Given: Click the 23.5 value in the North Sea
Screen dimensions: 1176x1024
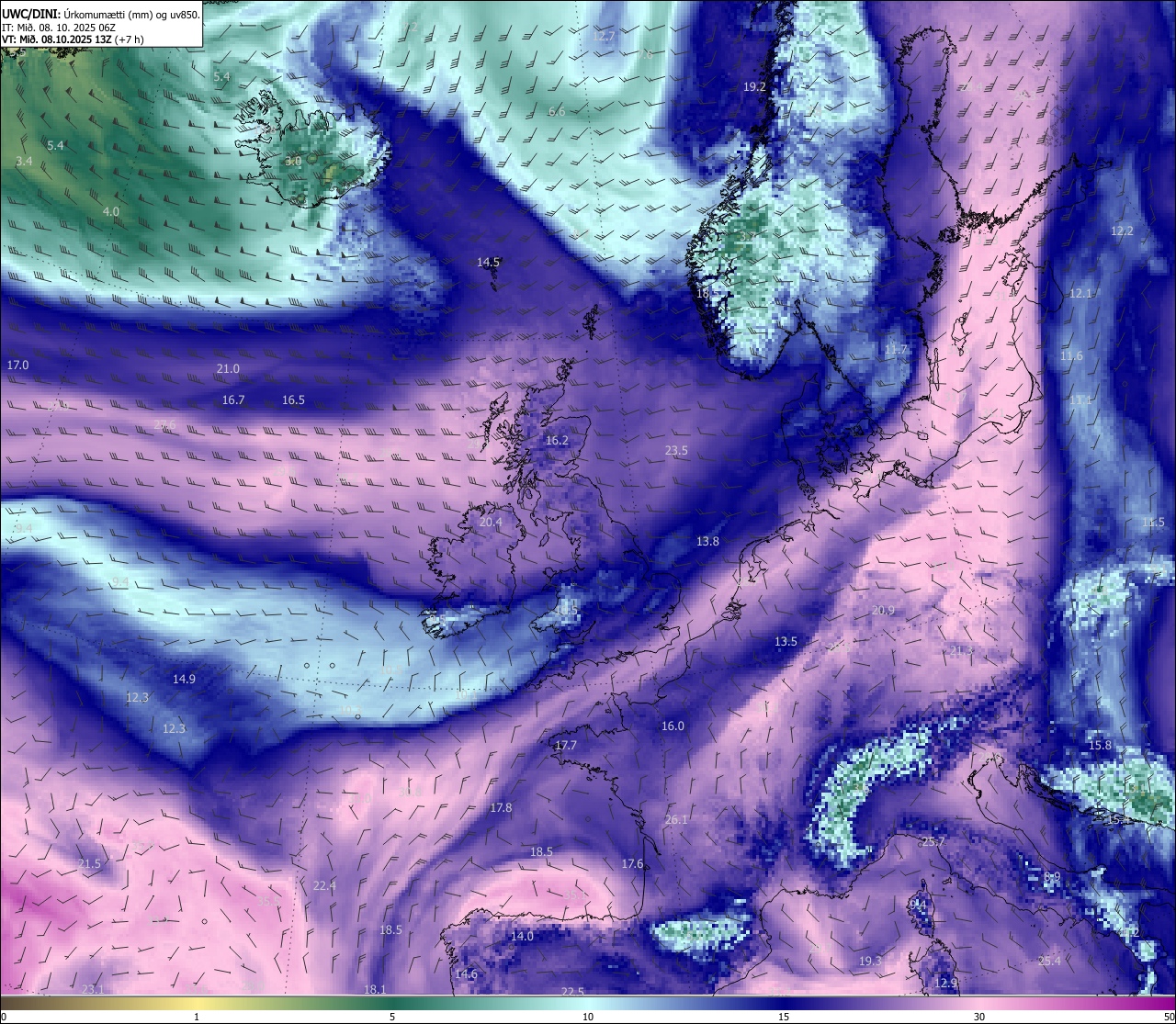Looking at the screenshot, I should (x=676, y=450).
